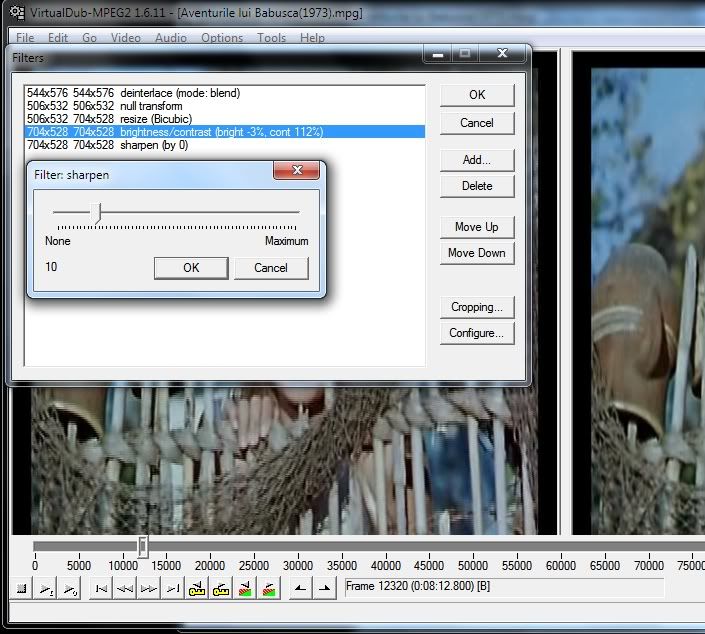The image size is (705, 634).
Task: Open the Audio menu
Action: (x=170, y=38)
